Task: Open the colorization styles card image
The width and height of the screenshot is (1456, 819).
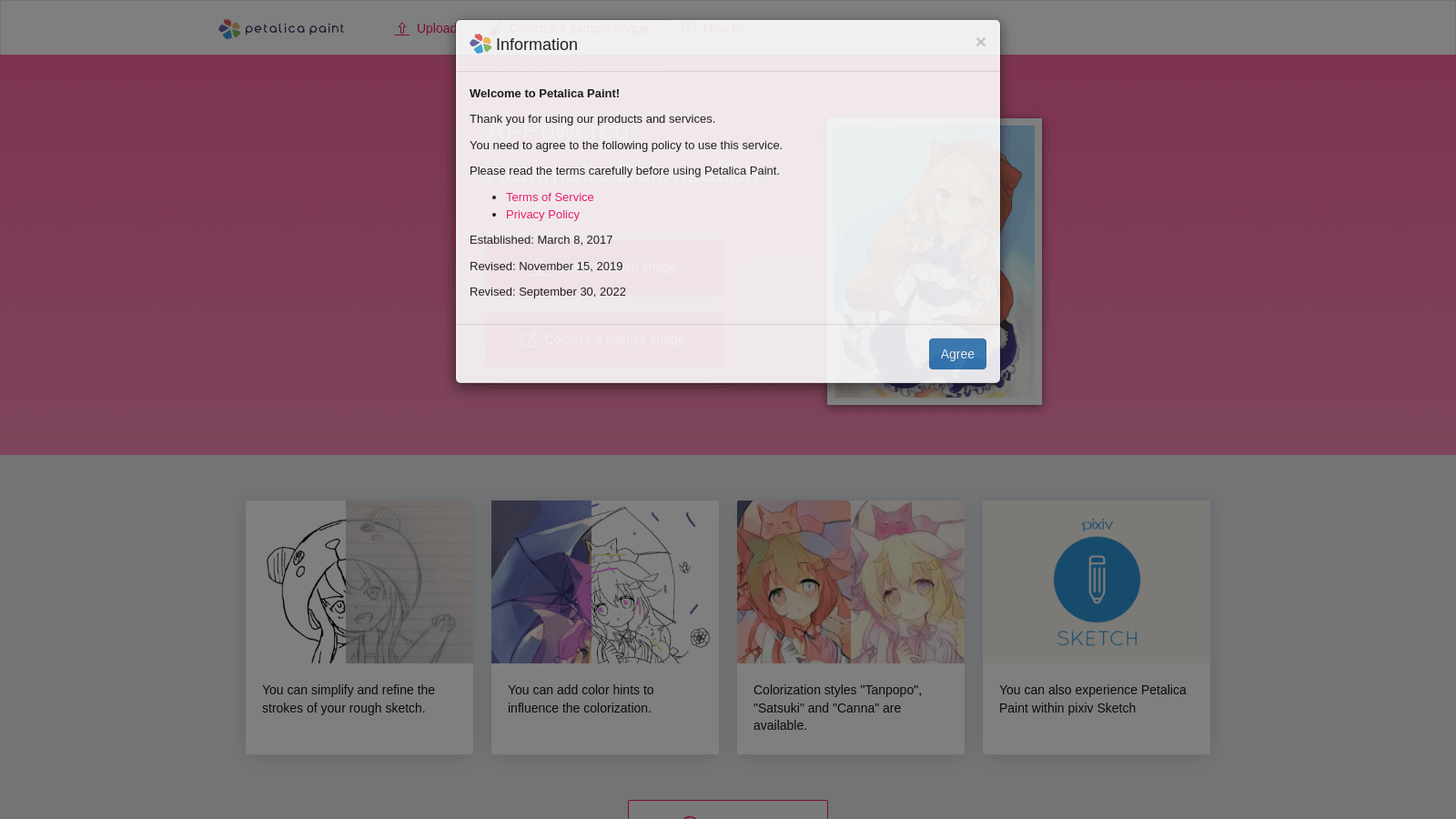Action: pyautogui.click(x=851, y=581)
